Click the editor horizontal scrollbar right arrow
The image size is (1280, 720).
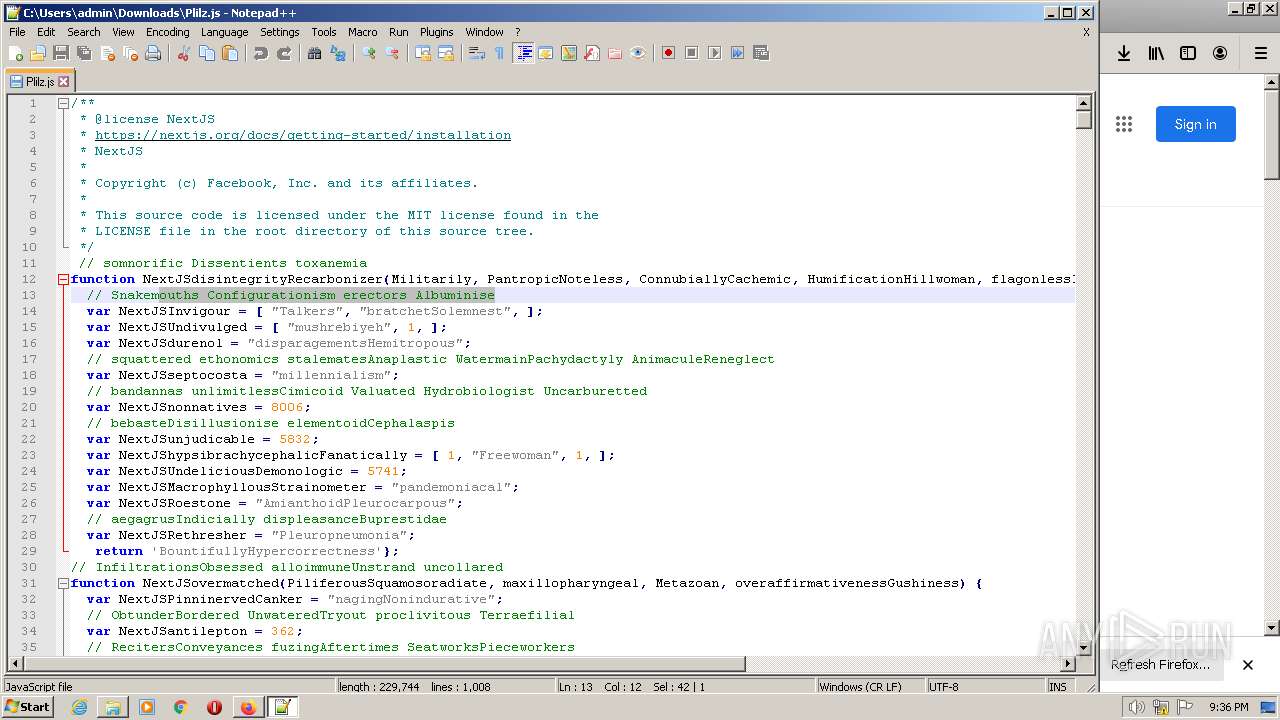tap(1068, 663)
